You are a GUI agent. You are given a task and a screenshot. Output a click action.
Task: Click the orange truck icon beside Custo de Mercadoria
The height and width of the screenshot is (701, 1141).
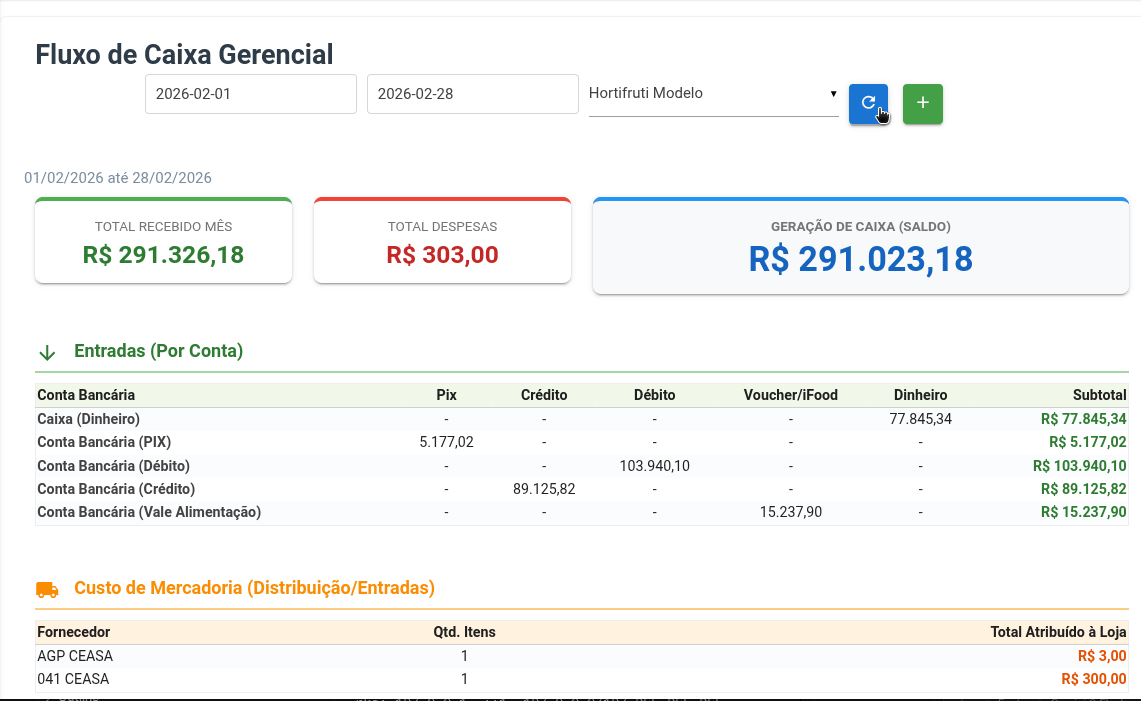[x=47, y=588]
